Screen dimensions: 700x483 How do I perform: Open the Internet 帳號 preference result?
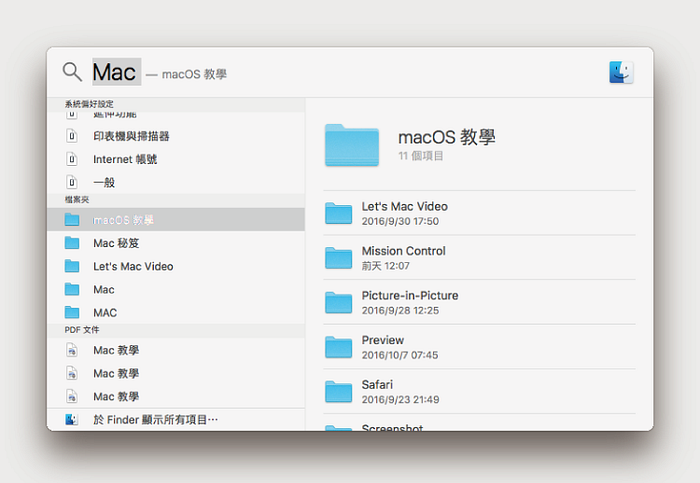pyautogui.click(x=176, y=159)
